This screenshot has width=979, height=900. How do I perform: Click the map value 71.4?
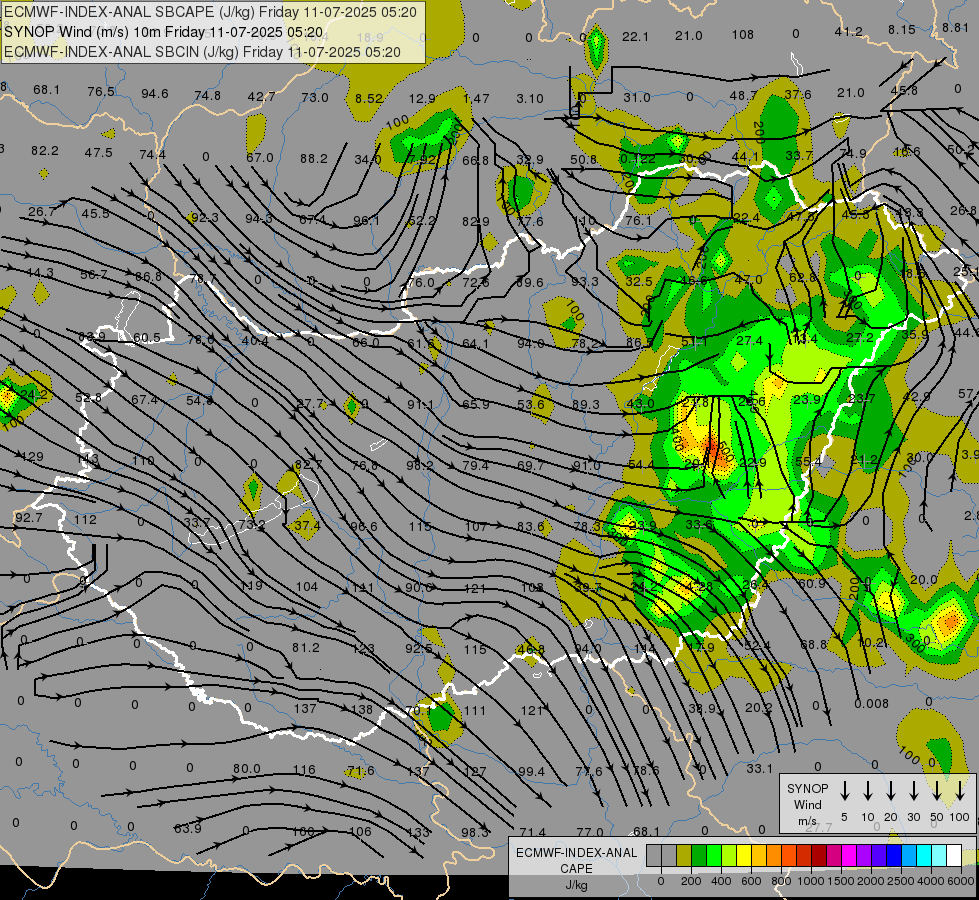(x=532, y=833)
